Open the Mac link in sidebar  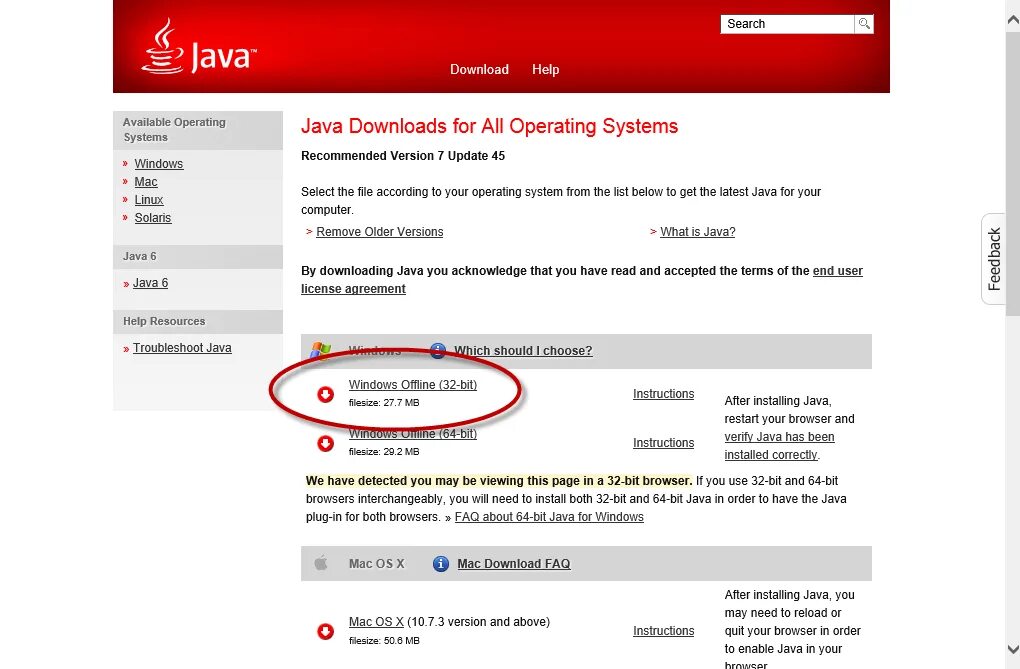pyautogui.click(x=146, y=182)
